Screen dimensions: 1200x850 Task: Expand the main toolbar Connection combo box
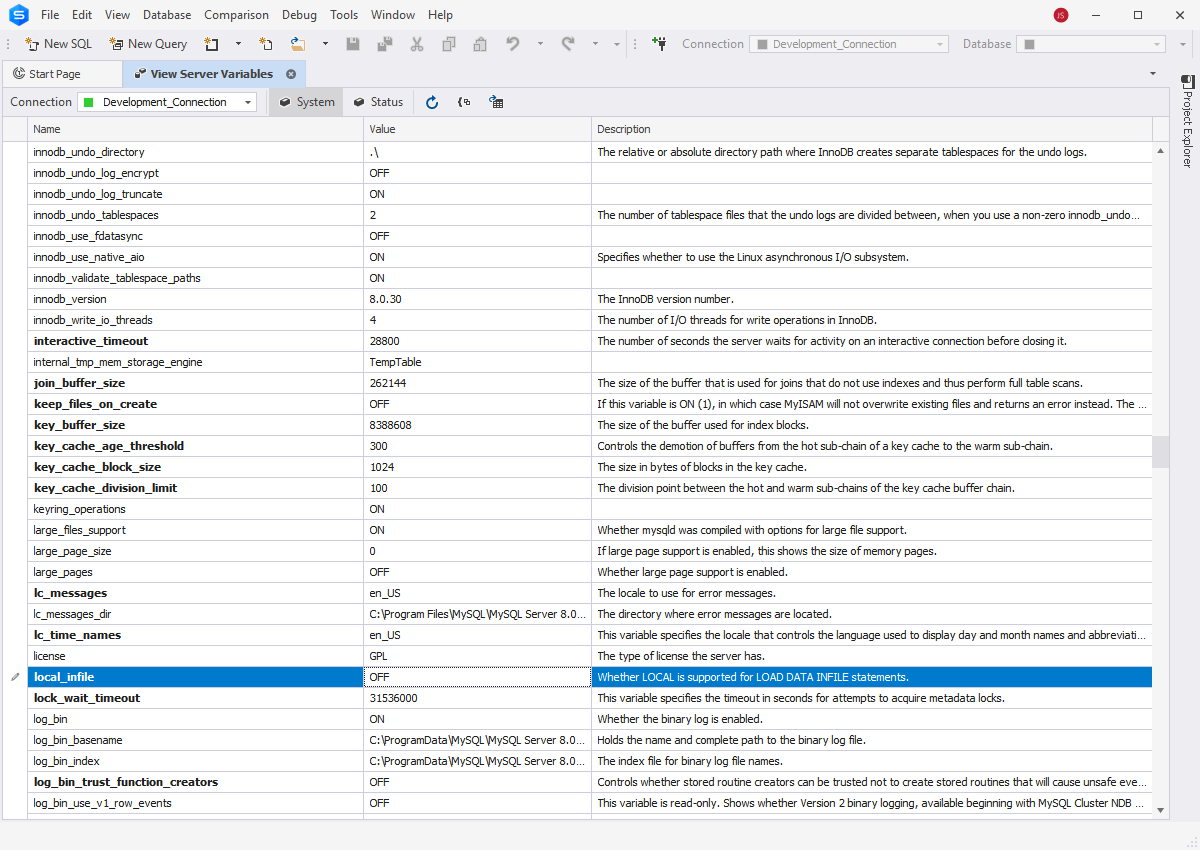[x=939, y=44]
